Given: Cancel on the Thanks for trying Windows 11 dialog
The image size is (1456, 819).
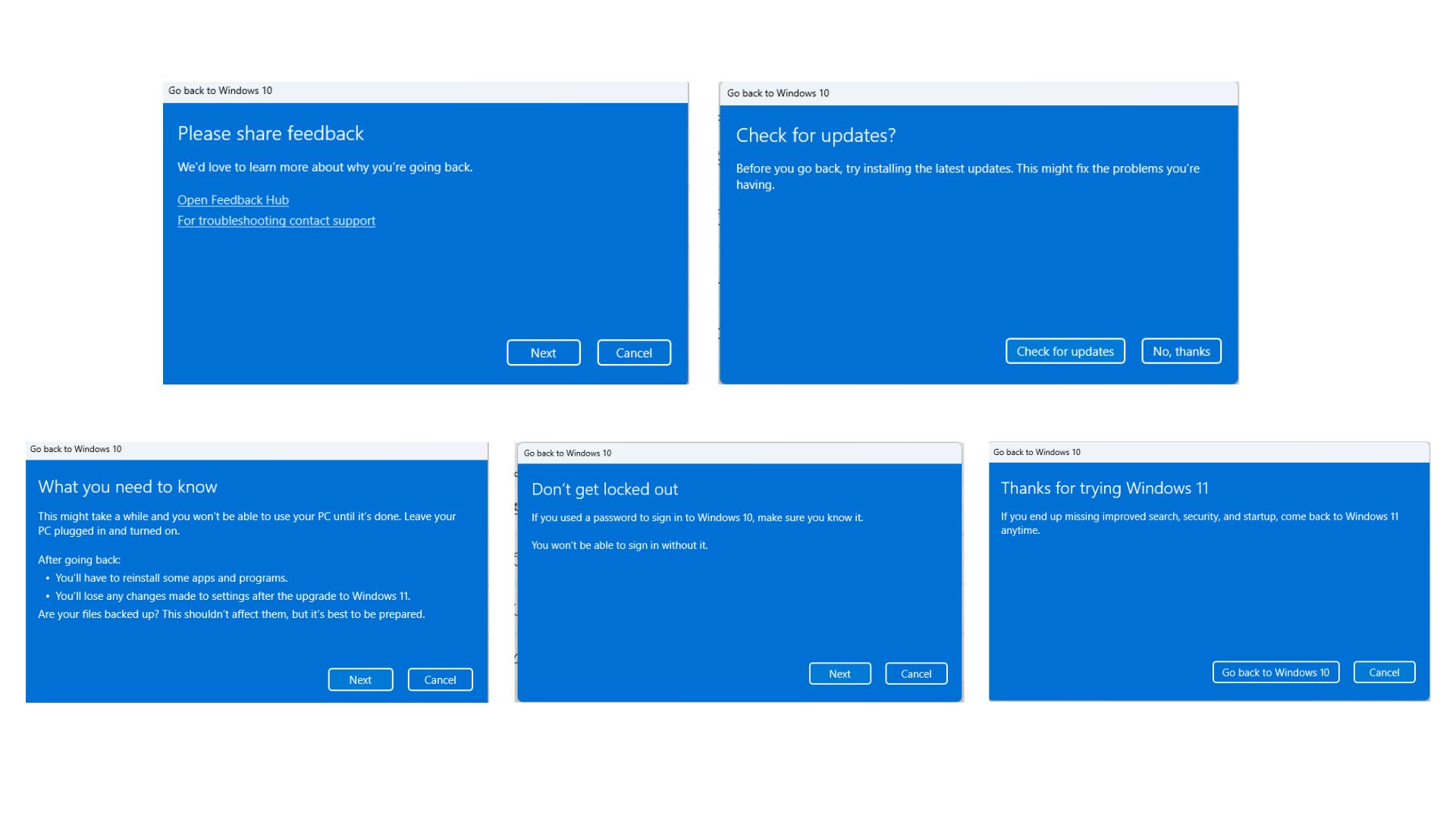Looking at the screenshot, I should coord(1383,672).
